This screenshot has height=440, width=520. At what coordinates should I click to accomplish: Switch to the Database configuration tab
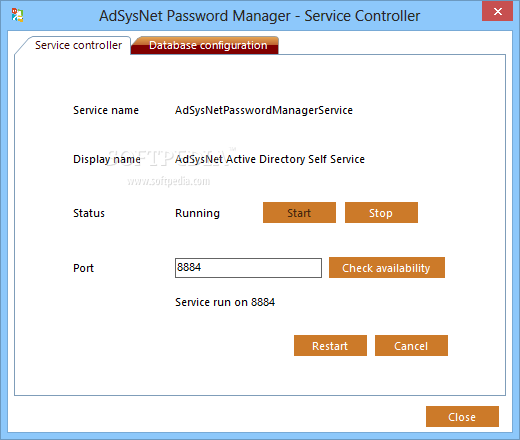(x=208, y=45)
